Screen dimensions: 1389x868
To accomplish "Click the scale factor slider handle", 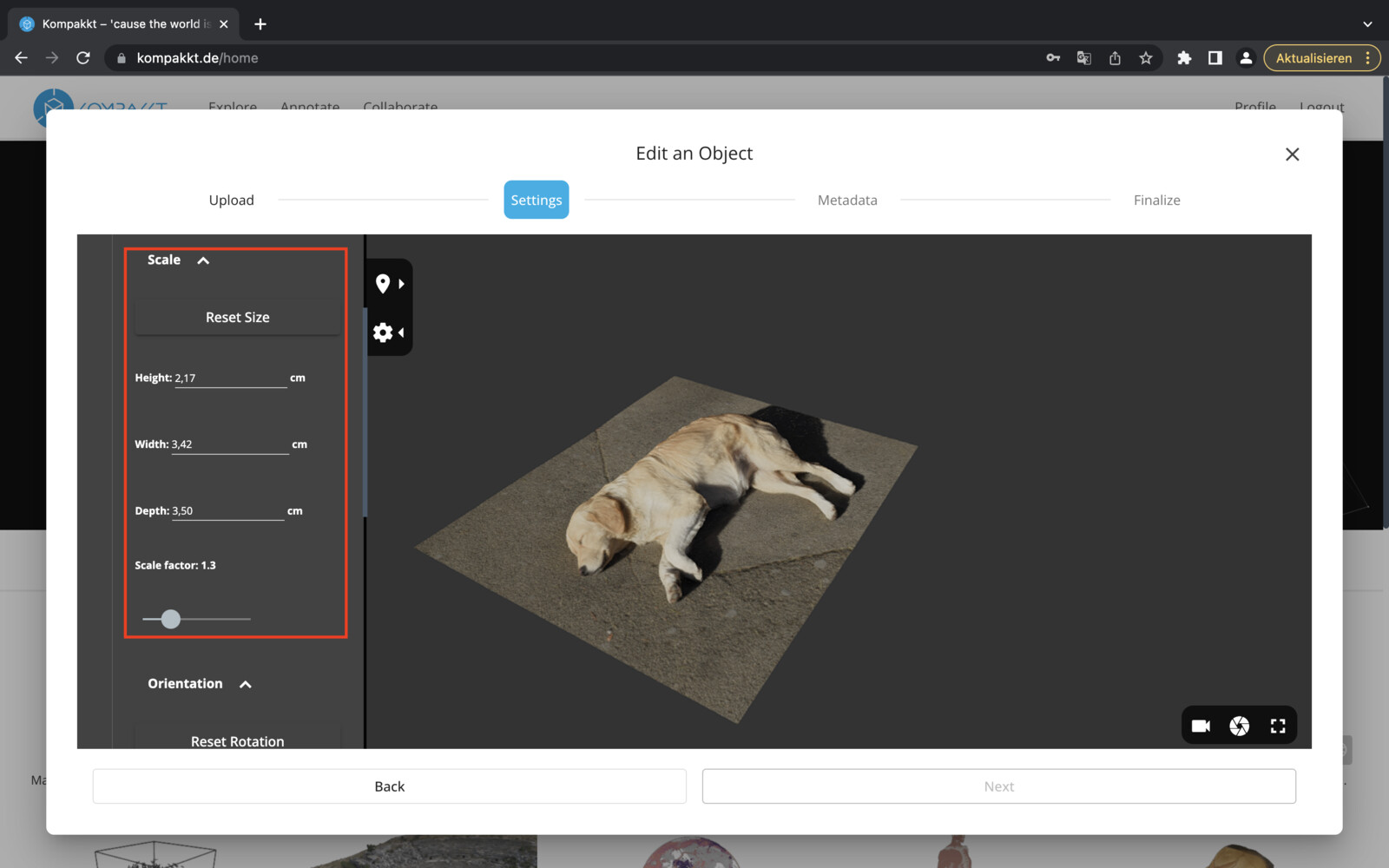I will coord(171,619).
